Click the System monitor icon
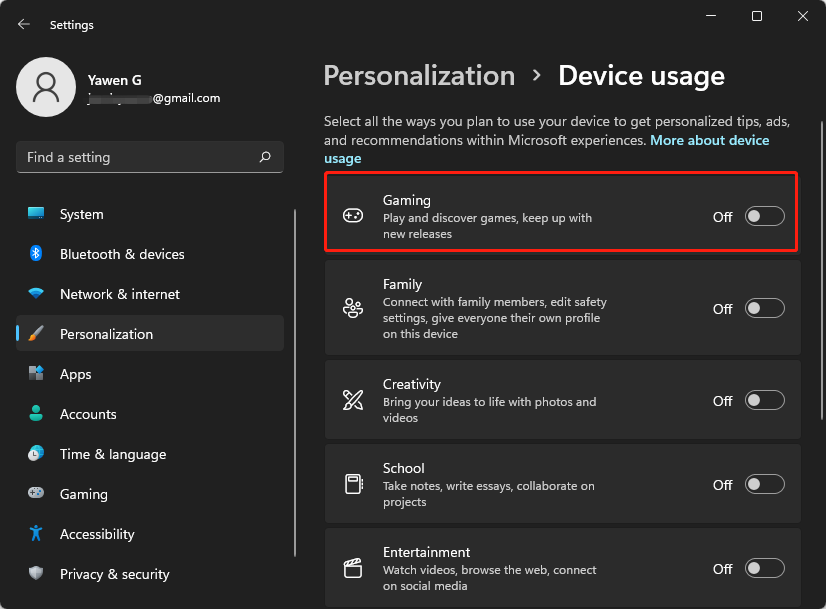The height and width of the screenshot is (609, 826). (36, 213)
